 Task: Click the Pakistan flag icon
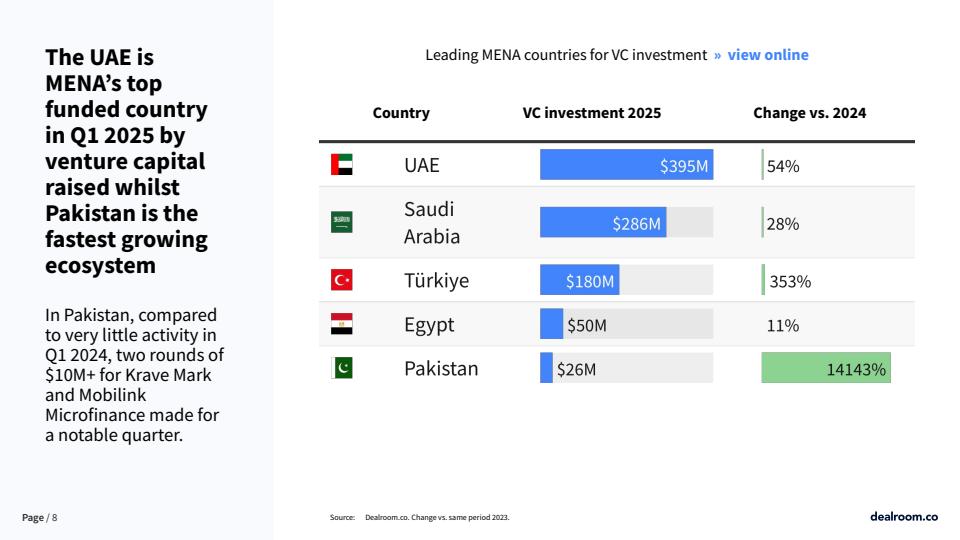[342, 368]
